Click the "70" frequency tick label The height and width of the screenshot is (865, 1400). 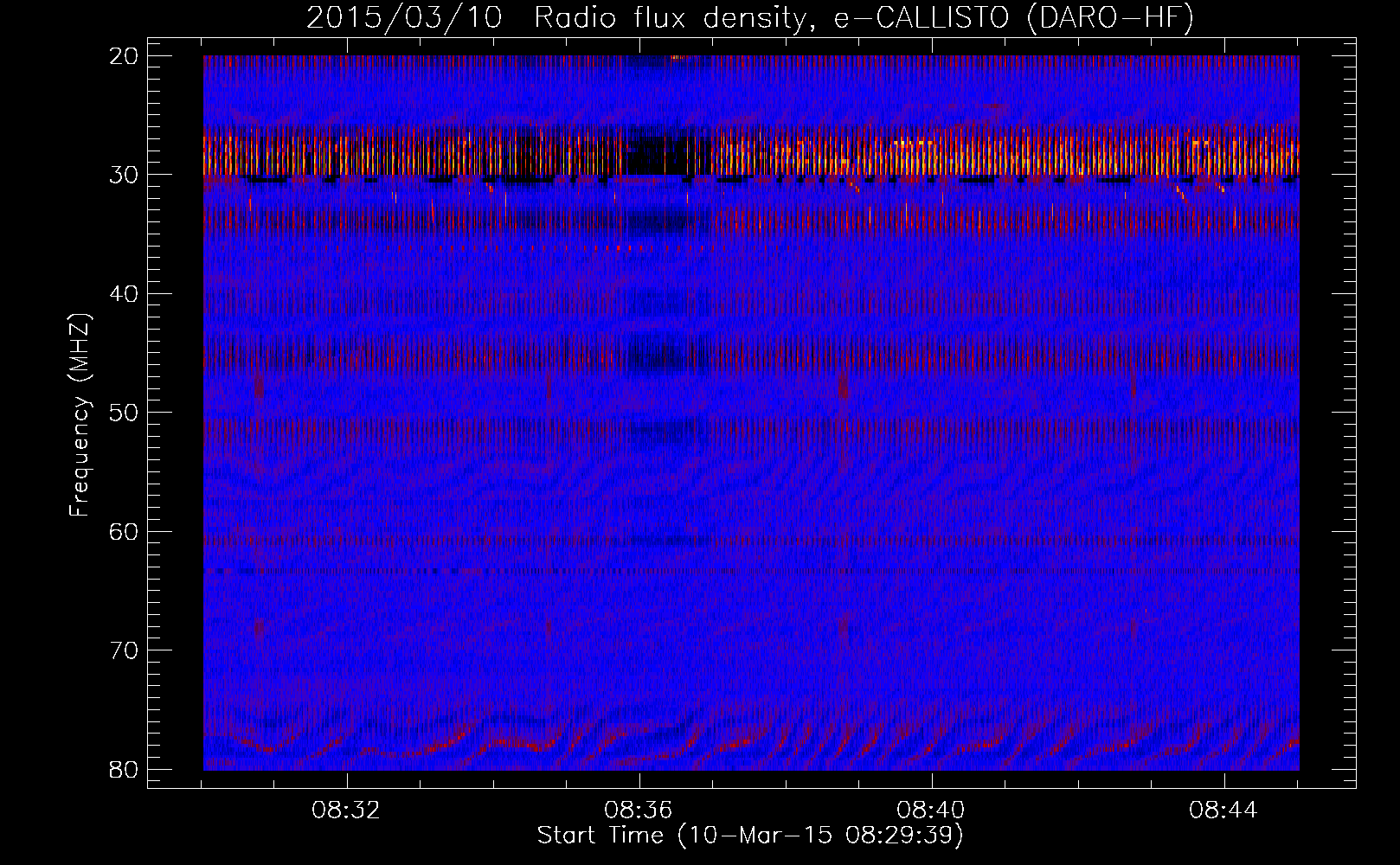coord(125,650)
